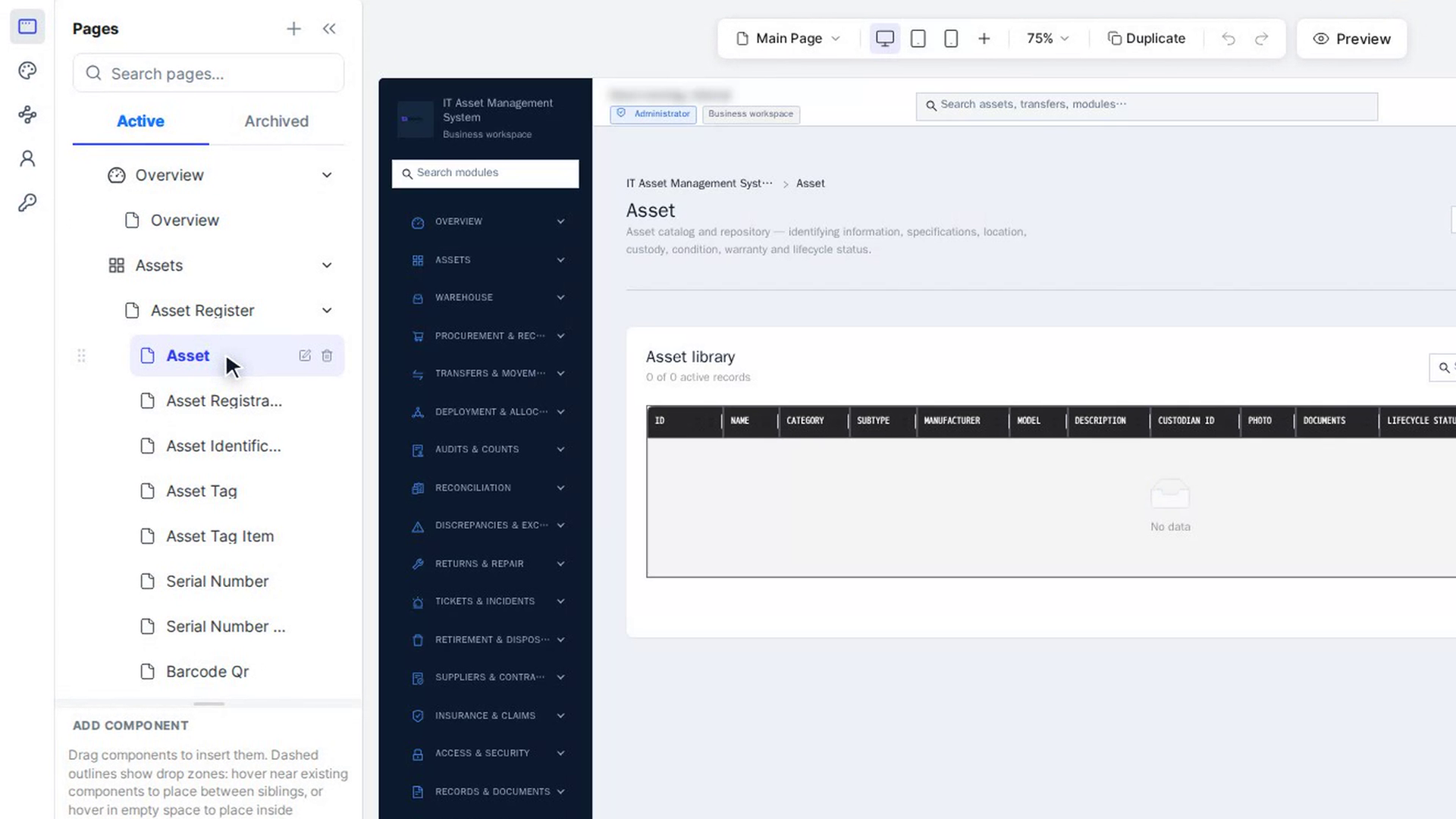Expand TICKETS & INCIDENTS module chevron

(561, 601)
